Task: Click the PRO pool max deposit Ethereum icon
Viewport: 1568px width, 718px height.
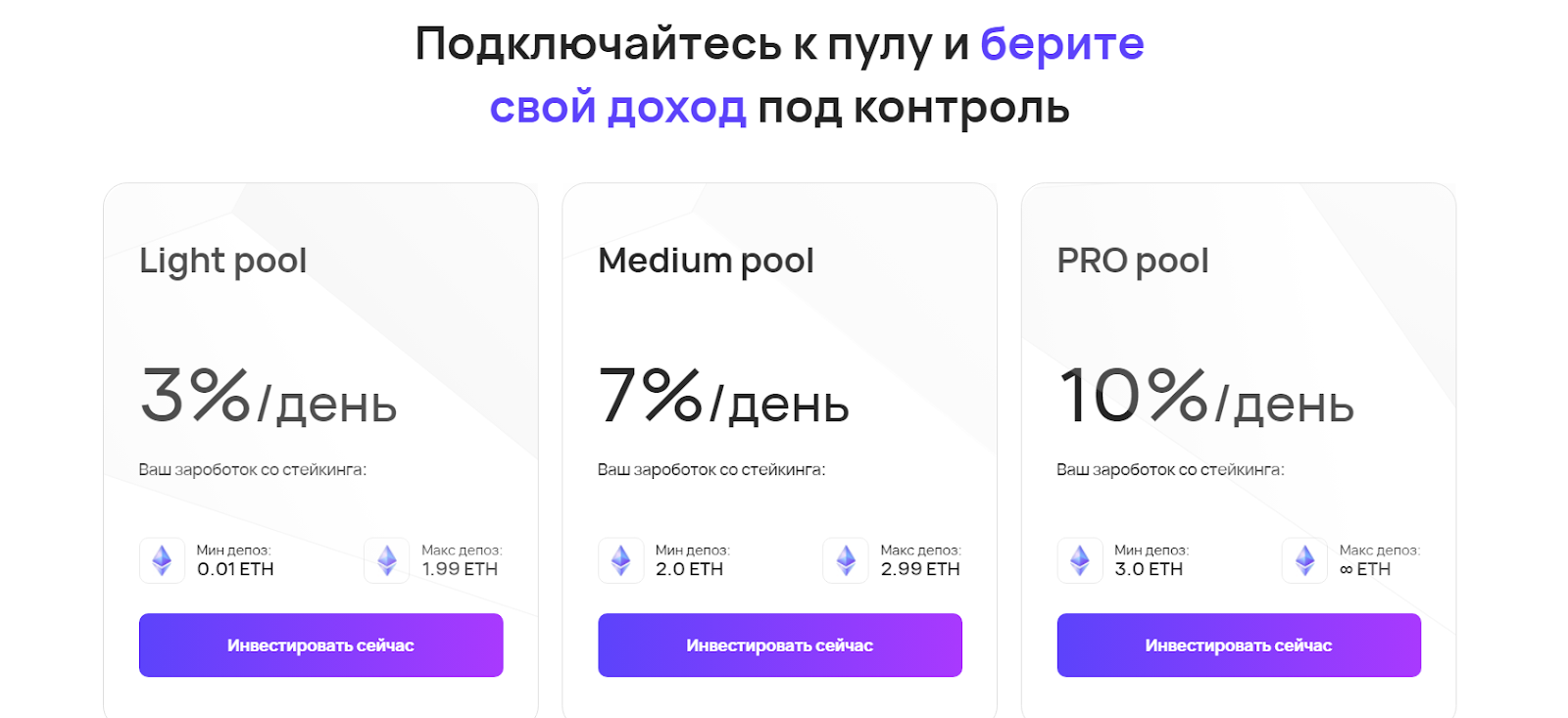Action: pos(1304,560)
